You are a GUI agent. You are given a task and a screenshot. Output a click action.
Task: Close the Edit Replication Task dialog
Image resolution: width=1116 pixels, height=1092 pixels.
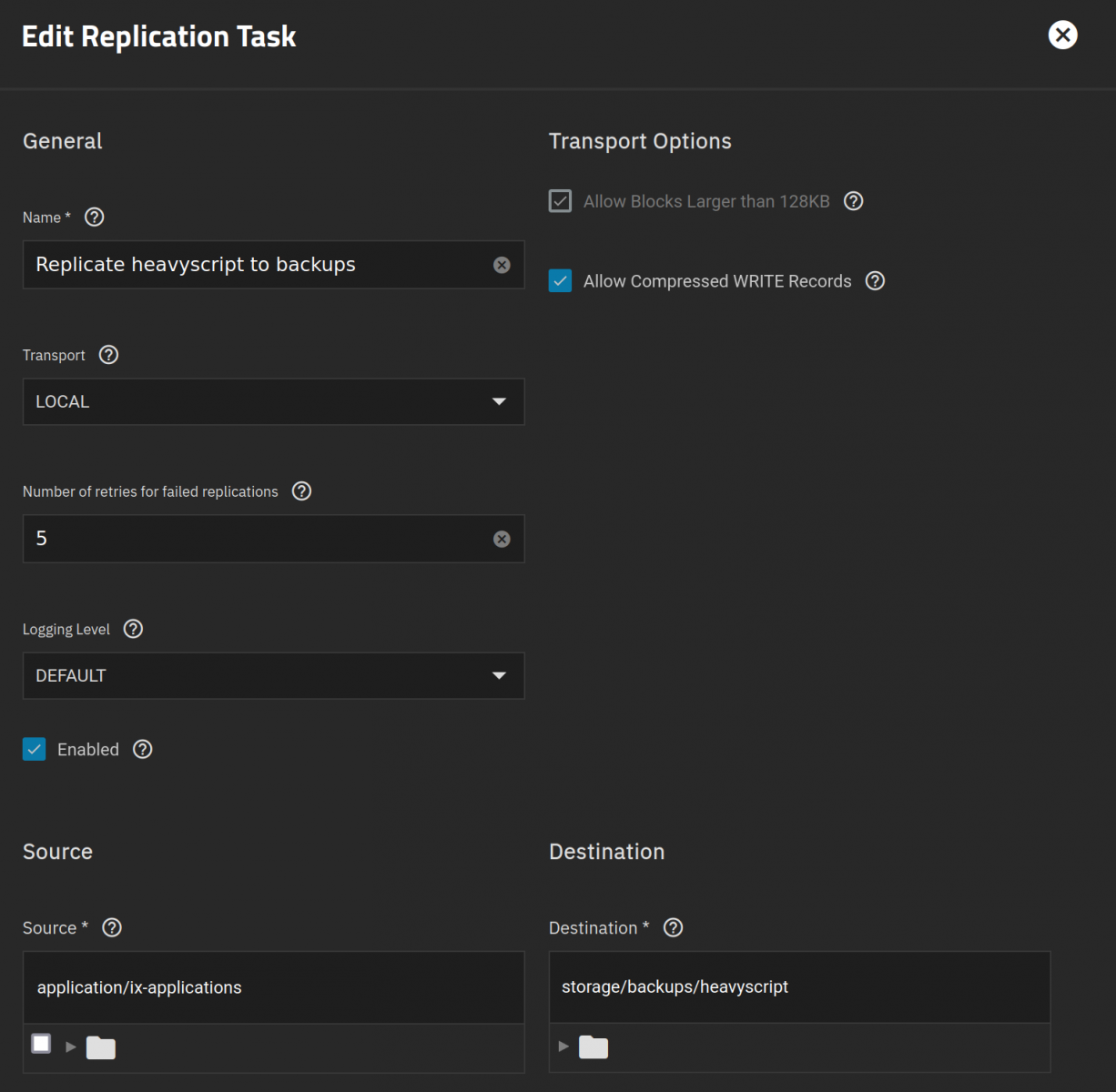pyautogui.click(x=1062, y=35)
